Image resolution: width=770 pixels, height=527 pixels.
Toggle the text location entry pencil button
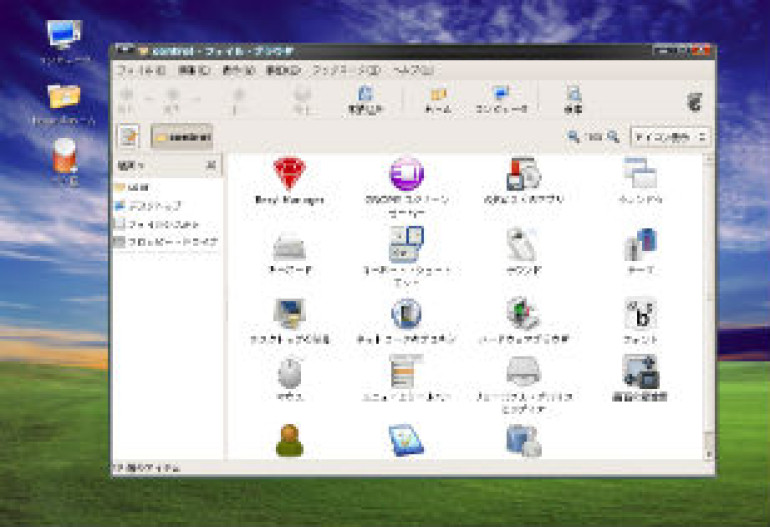[x=129, y=137]
